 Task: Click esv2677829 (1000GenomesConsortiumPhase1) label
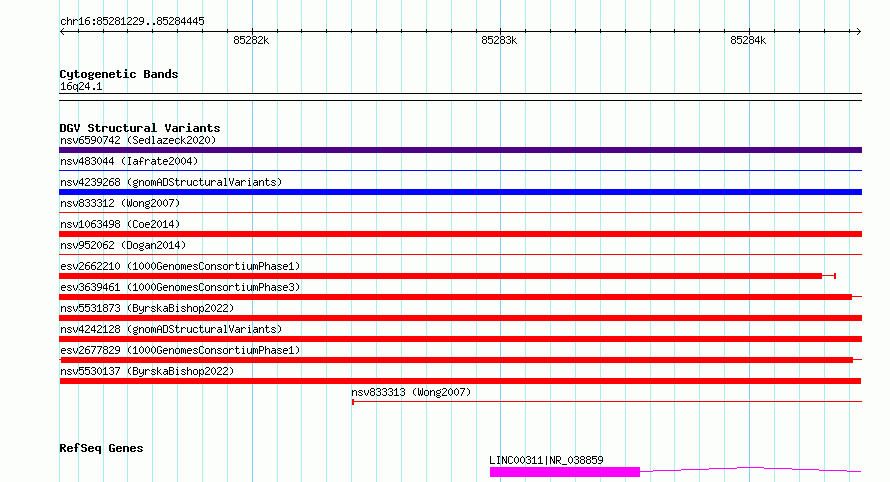pyautogui.click(x=180, y=350)
